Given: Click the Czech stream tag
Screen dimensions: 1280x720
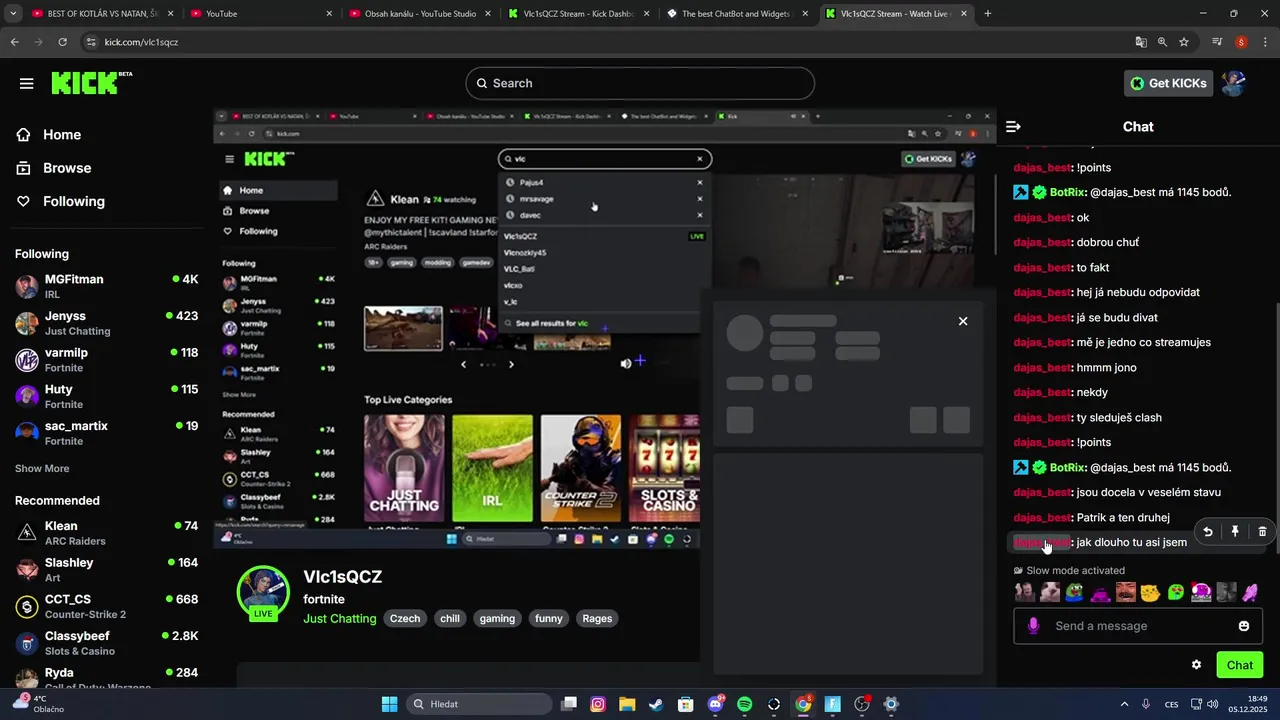Looking at the screenshot, I should 405,618.
